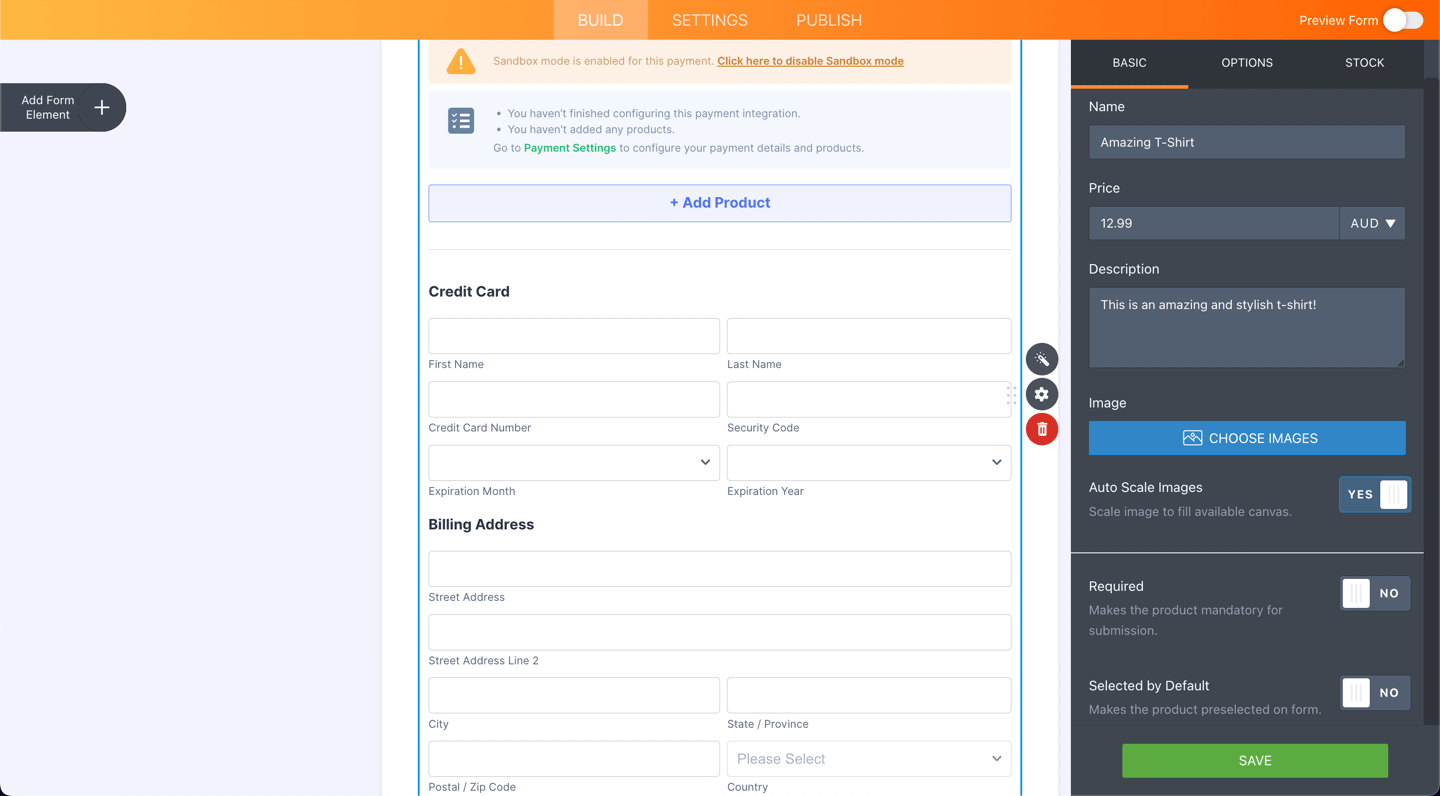Click the Street Address input field
The height and width of the screenshot is (796, 1440).
pos(720,569)
